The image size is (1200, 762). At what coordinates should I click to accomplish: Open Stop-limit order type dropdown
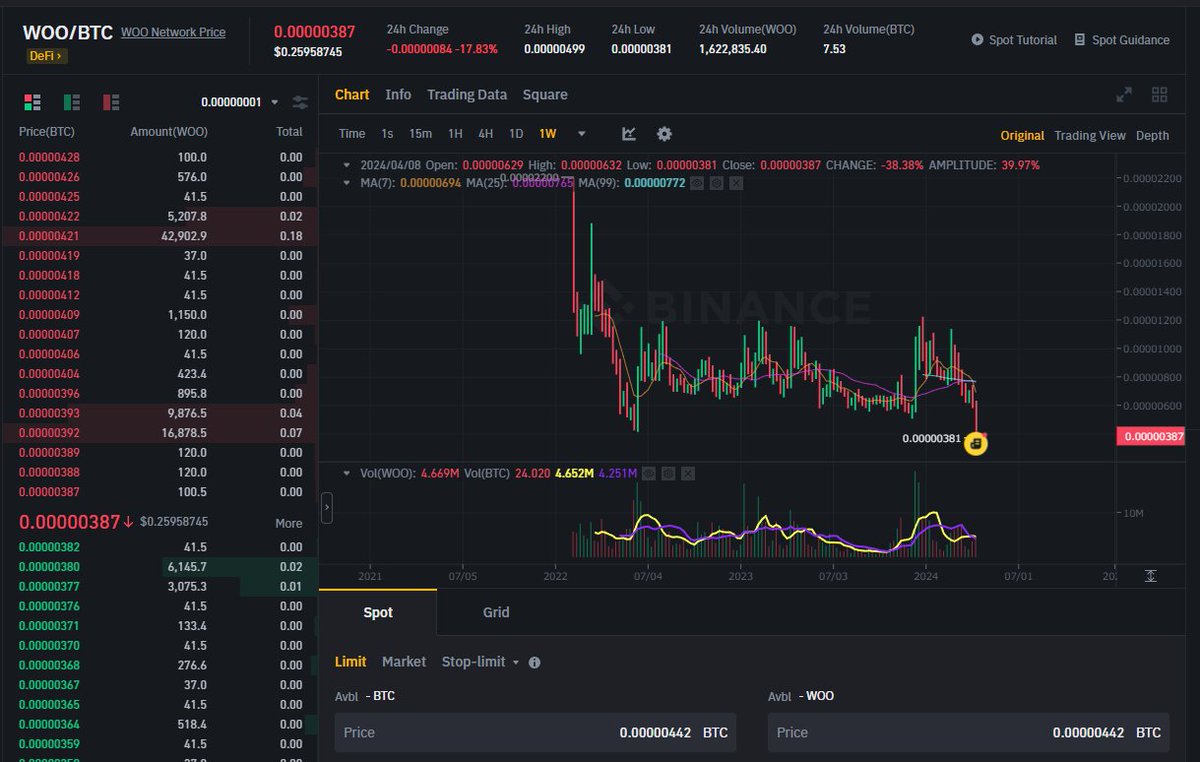[480, 662]
